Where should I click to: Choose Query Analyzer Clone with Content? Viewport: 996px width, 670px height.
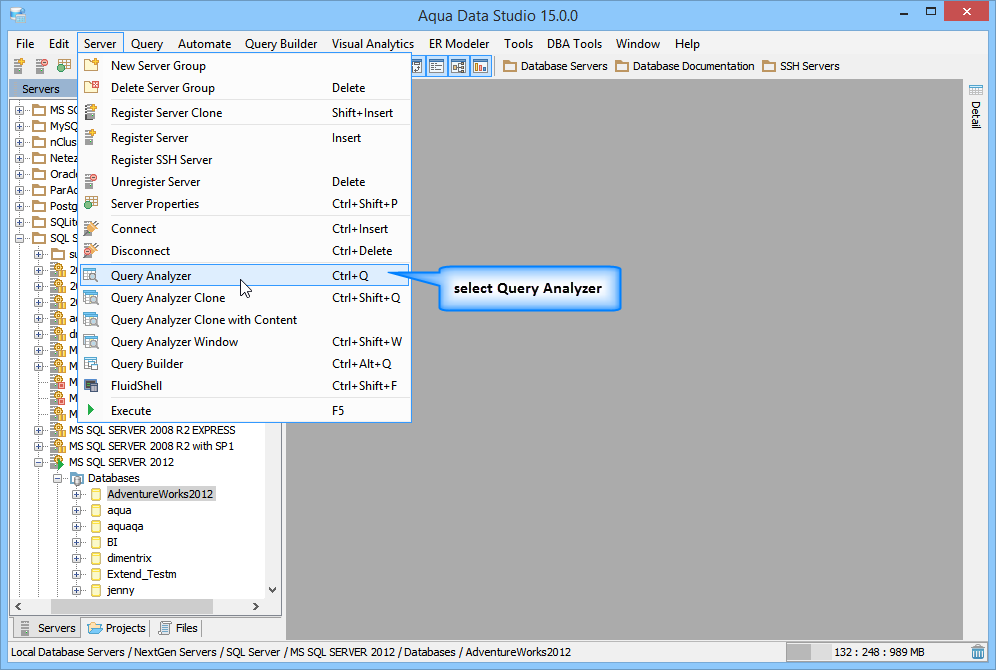pyautogui.click(x=245, y=319)
